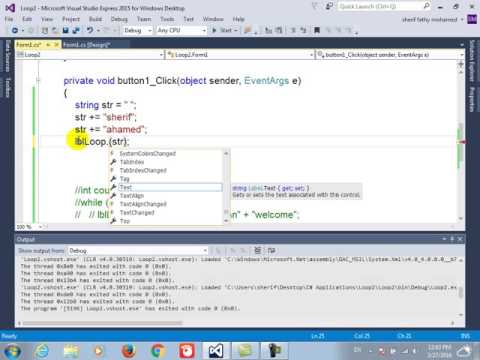Close the Output panel
The width and height of the screenshot is (480, 360).
click(x=460, y=239)
